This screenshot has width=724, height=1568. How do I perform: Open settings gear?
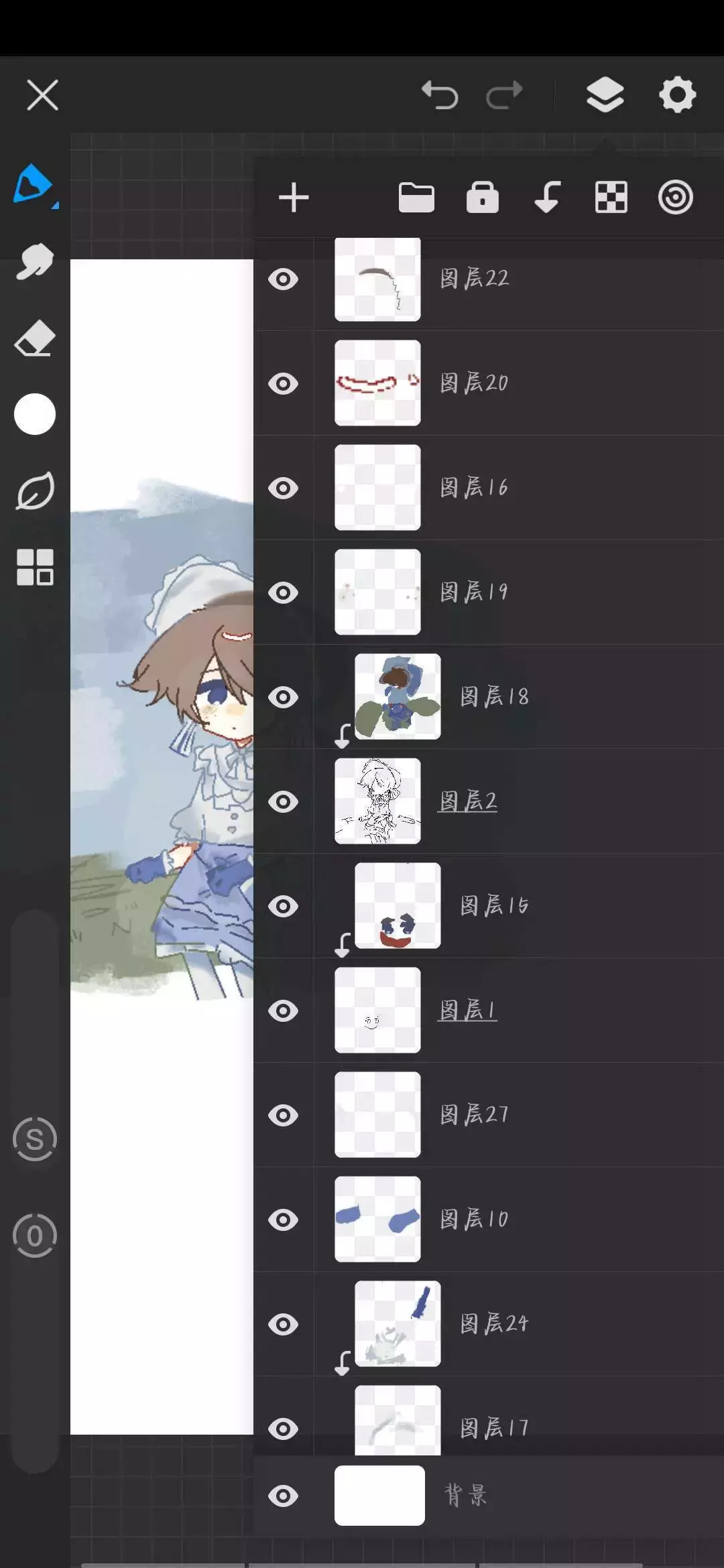677,94
